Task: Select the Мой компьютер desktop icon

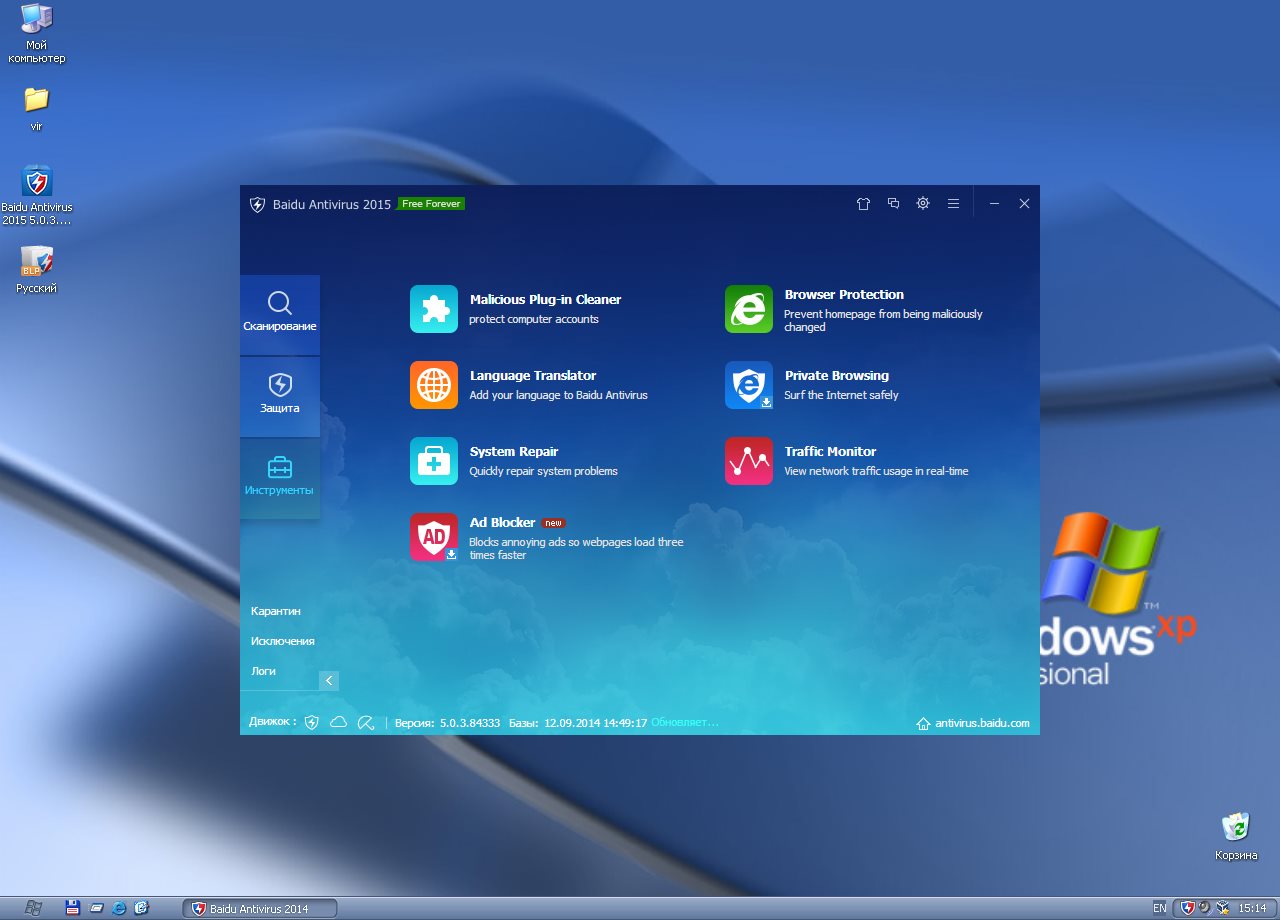Action: pyautogui.click(x=37, y=33)
